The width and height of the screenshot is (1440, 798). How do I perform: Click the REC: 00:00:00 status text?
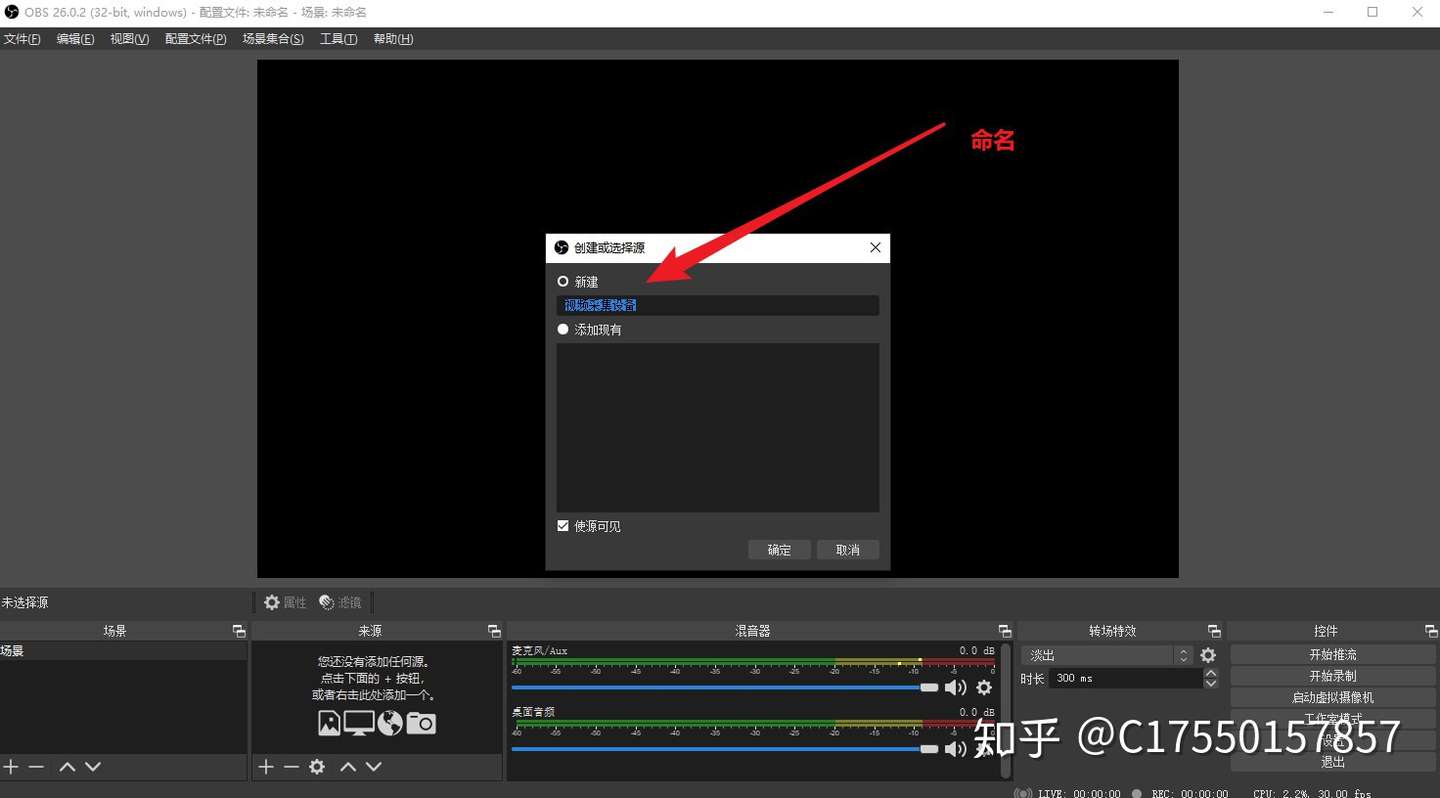coord(1190,793)
